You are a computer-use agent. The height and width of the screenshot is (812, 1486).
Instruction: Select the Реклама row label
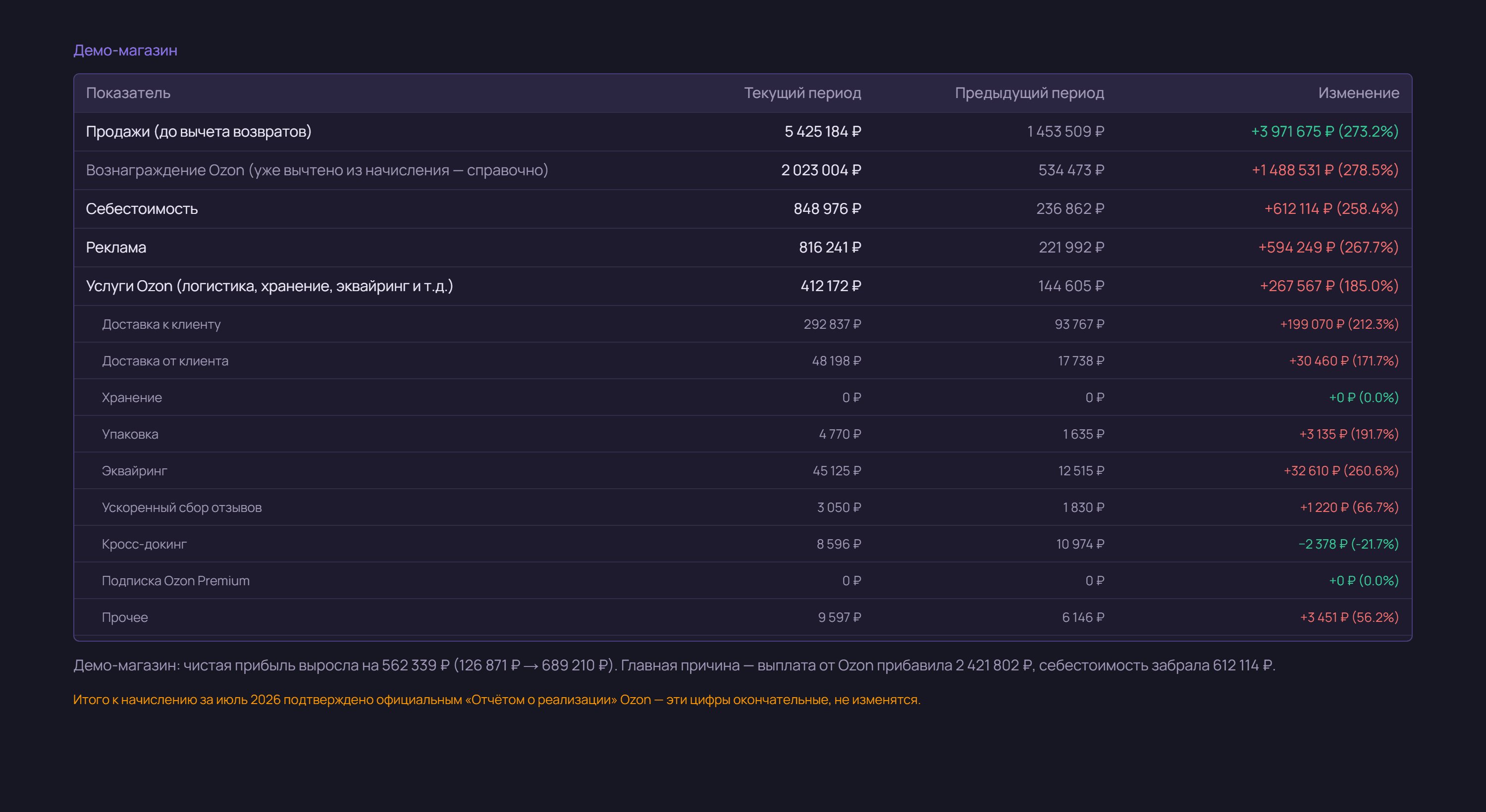click(116, 248)
